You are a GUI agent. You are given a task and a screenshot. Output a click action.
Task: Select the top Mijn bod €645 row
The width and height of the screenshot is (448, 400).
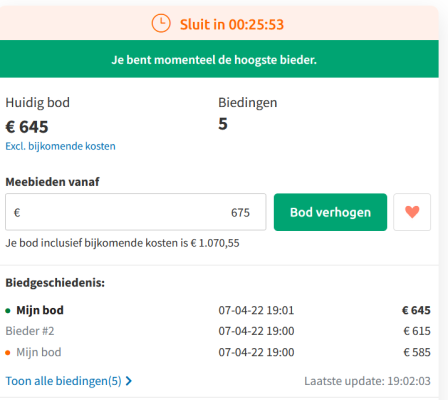218,310
